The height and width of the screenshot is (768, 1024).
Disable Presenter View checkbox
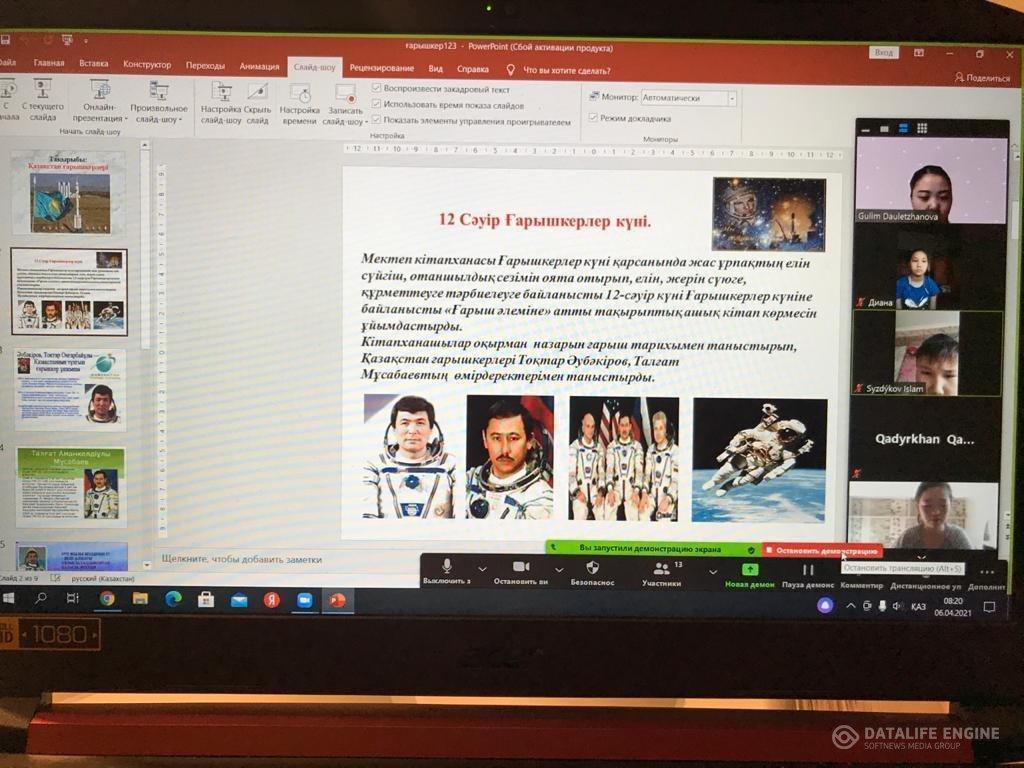click(593, 118)
